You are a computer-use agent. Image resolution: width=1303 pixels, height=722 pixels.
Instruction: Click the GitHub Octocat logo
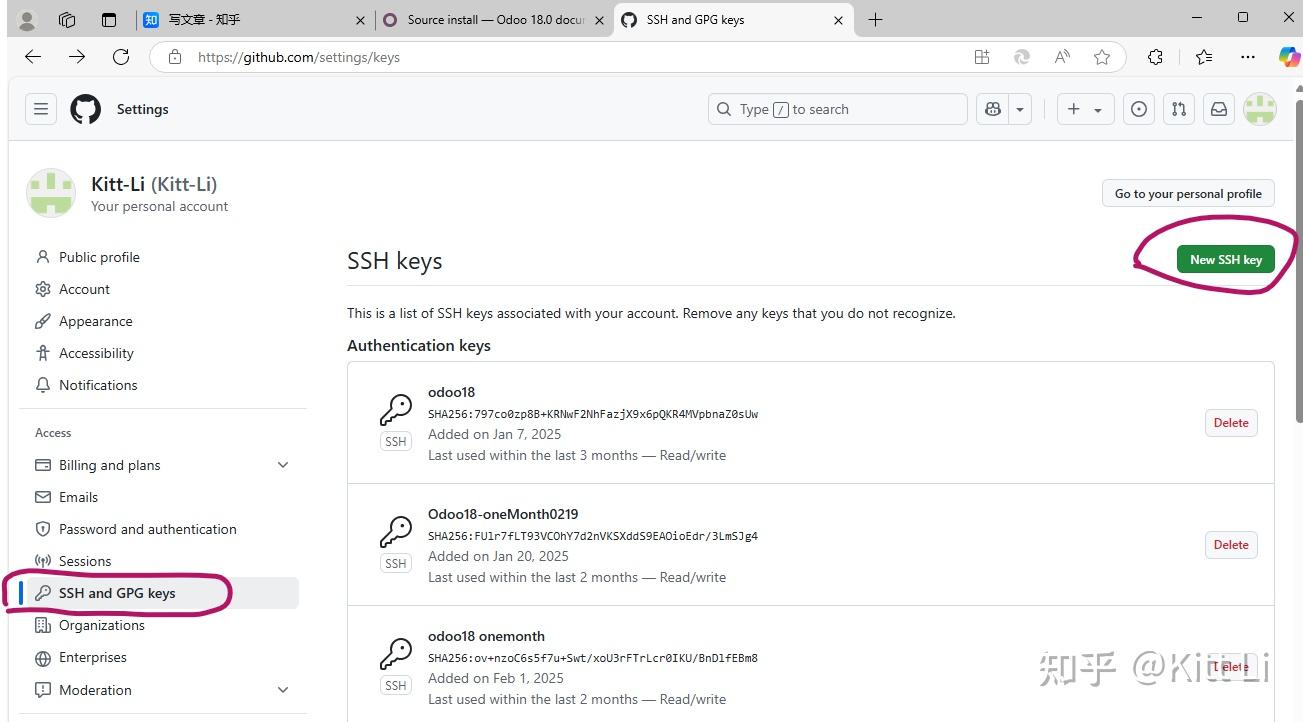coord(86,109)
